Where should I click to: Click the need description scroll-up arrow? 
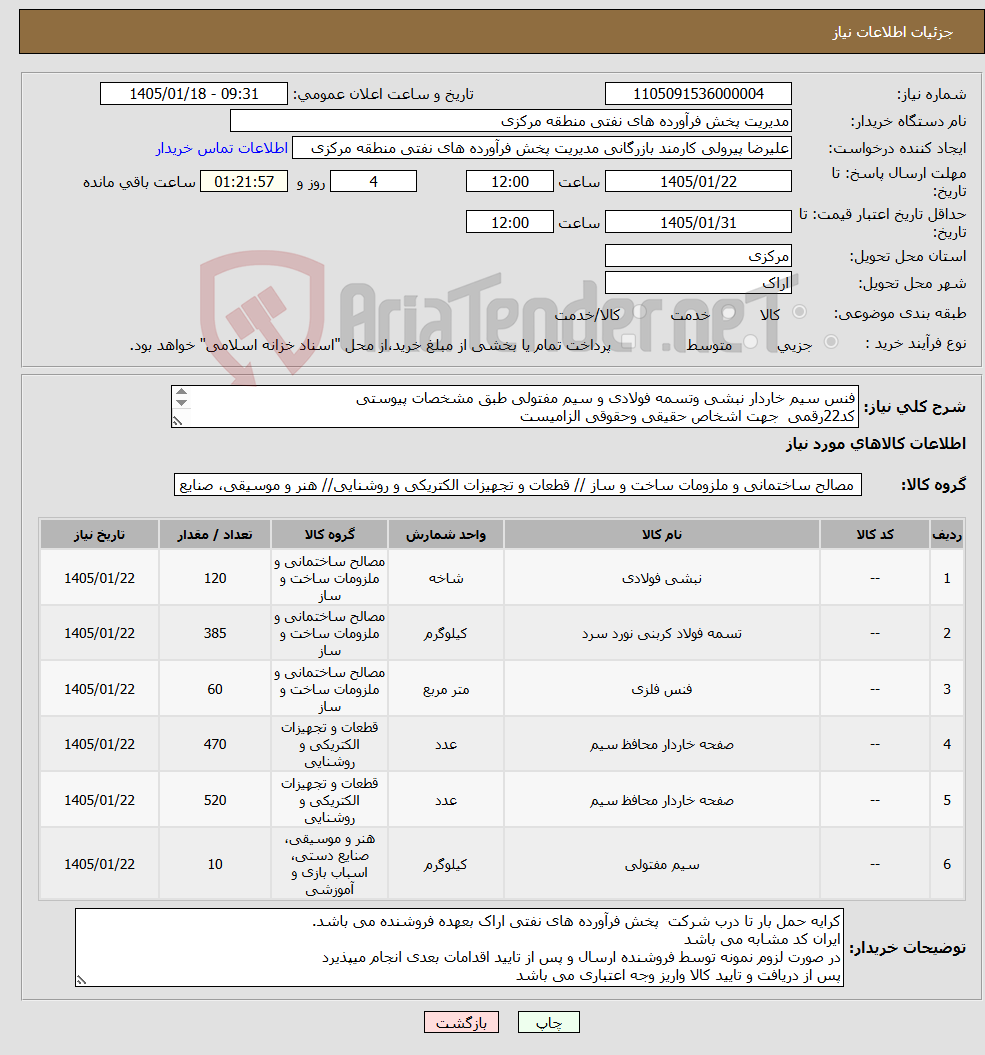tap(181, 392)
